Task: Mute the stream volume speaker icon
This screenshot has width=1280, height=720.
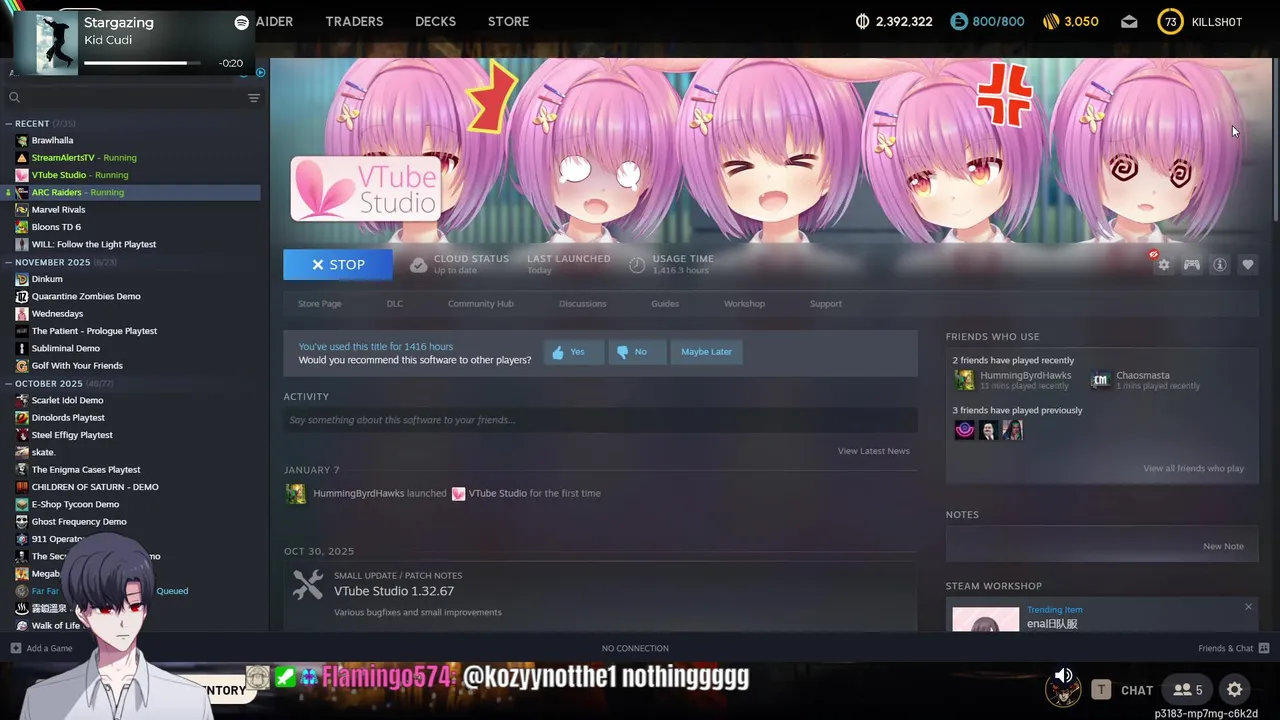Action: 1064,676
